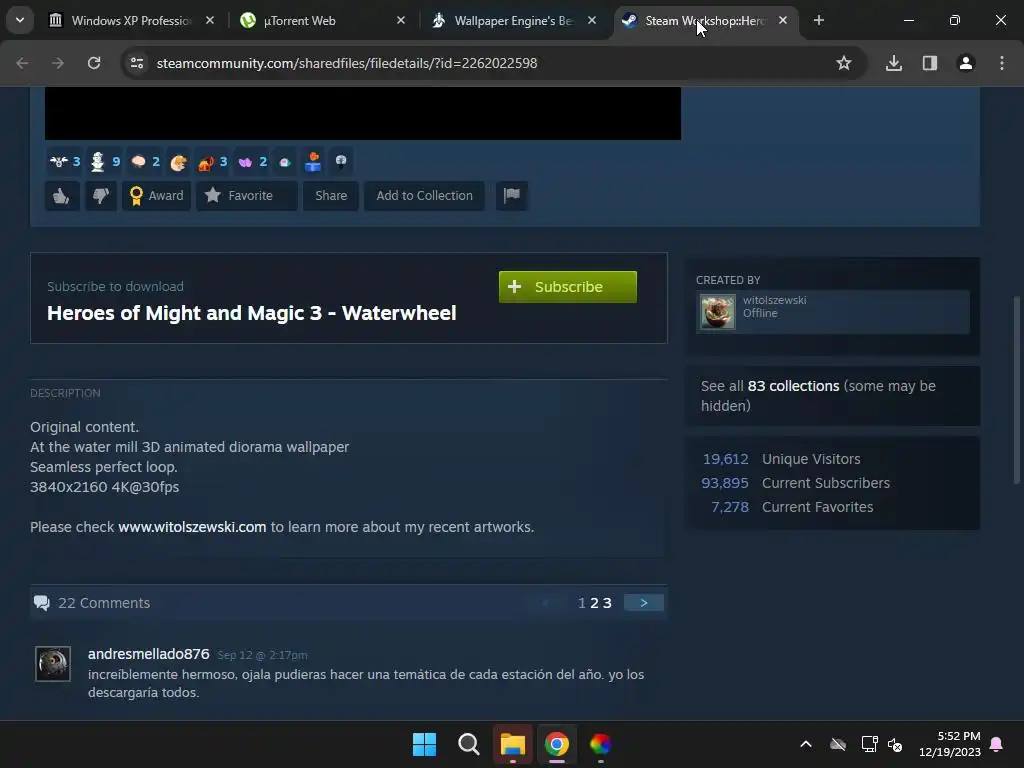
Task: Visit www.witolszewski.com link
Action: (x=192, y=527)
